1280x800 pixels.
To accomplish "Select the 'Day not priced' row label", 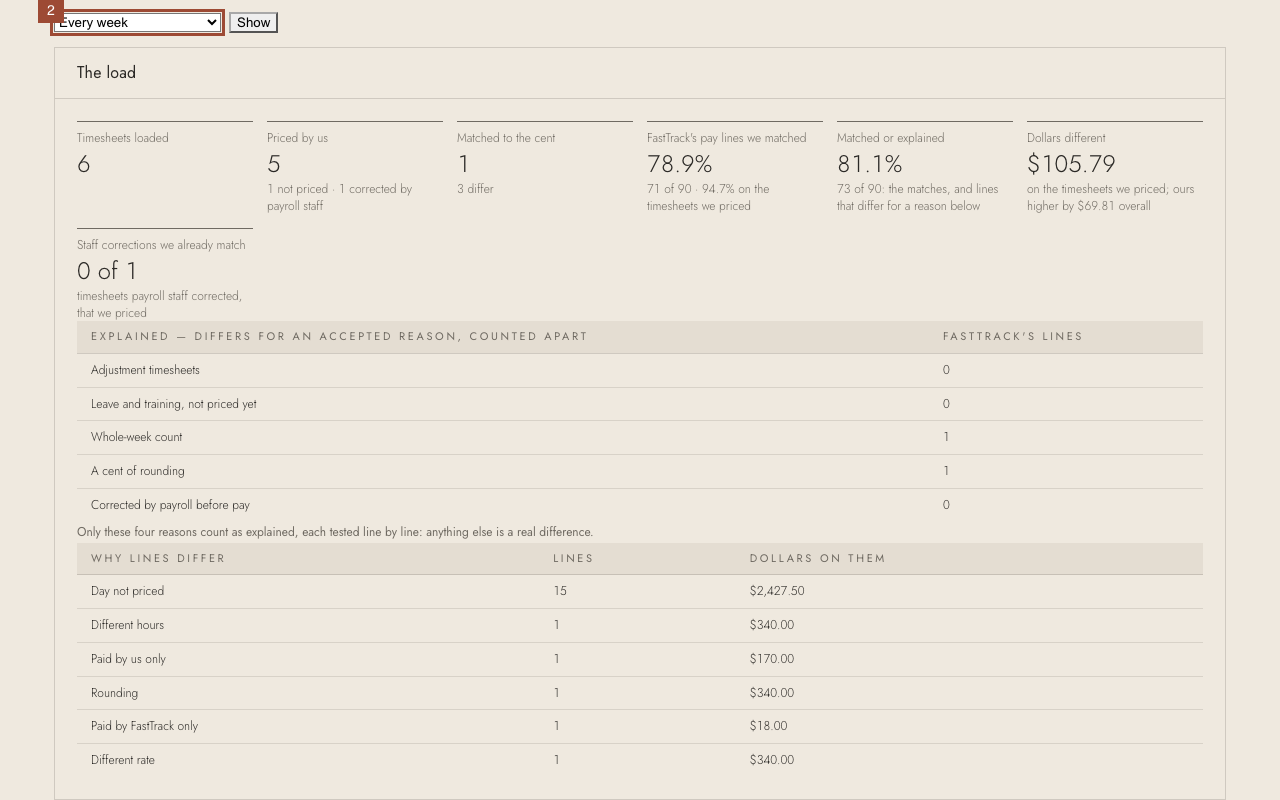I will [x=127, y=591].
